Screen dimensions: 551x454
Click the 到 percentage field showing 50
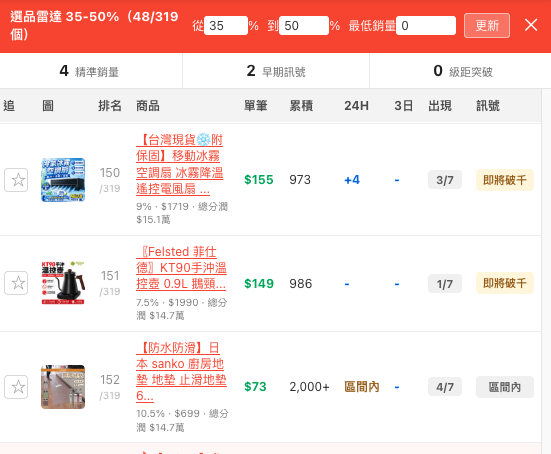click(304, 25)
